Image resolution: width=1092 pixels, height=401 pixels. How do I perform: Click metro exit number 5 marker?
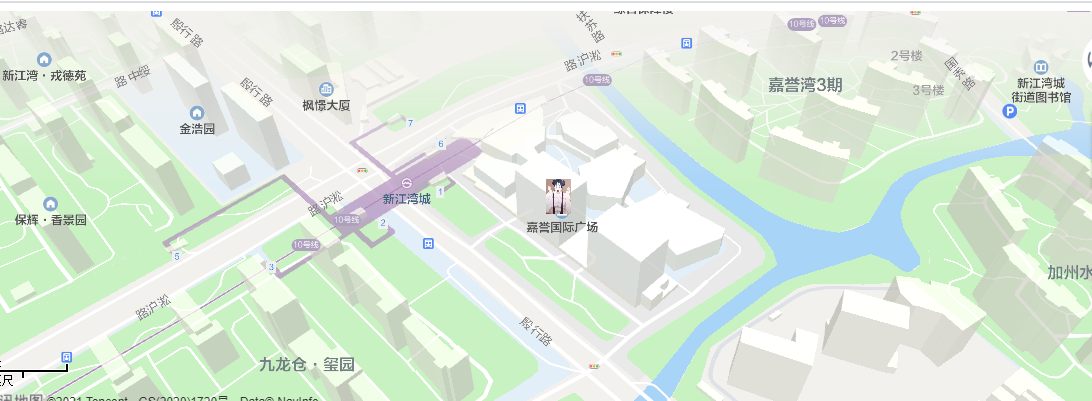(177, 256)
